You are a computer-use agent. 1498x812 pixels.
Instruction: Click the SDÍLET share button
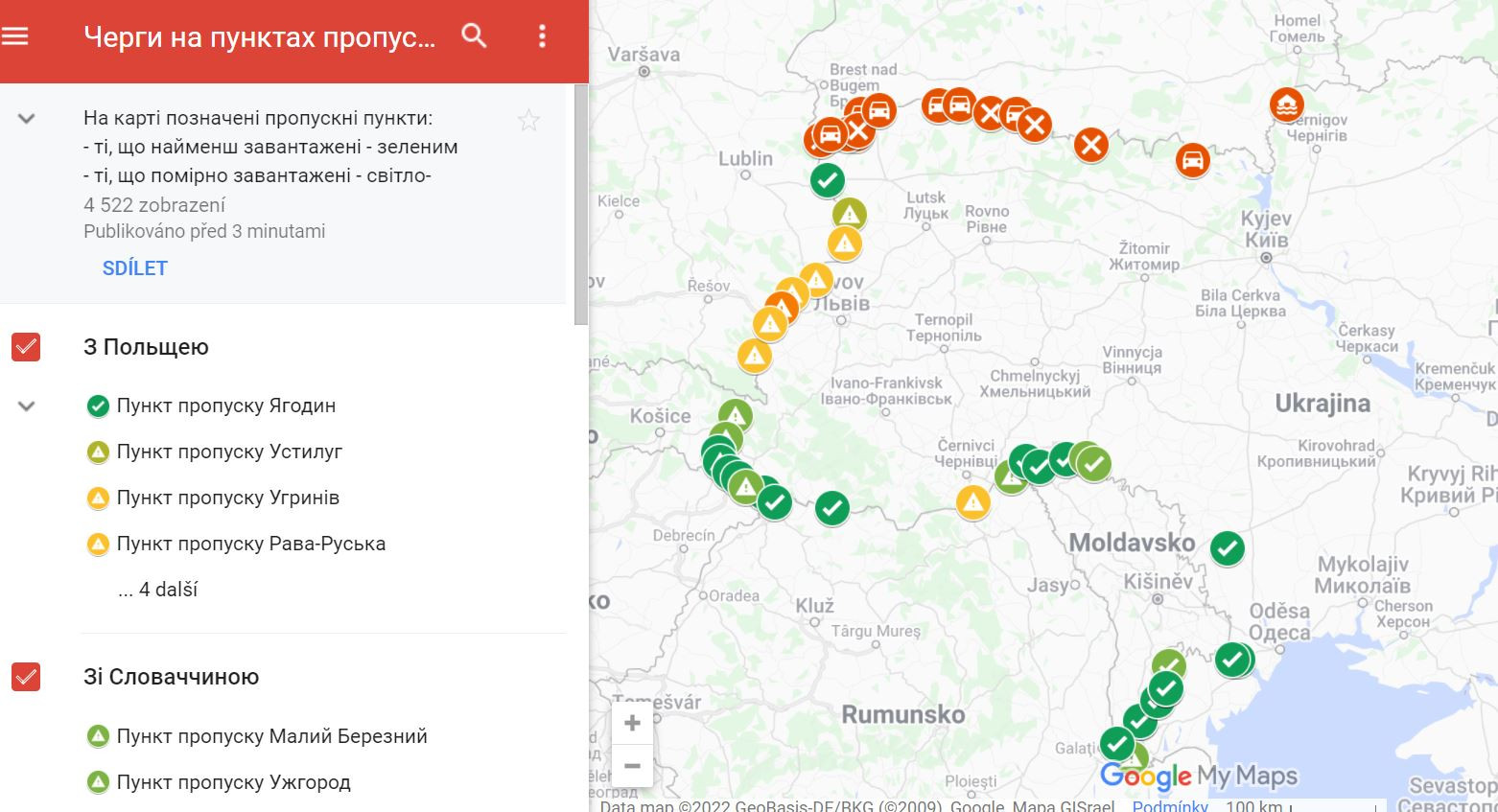pyautogui.click(x=135, y=268)
